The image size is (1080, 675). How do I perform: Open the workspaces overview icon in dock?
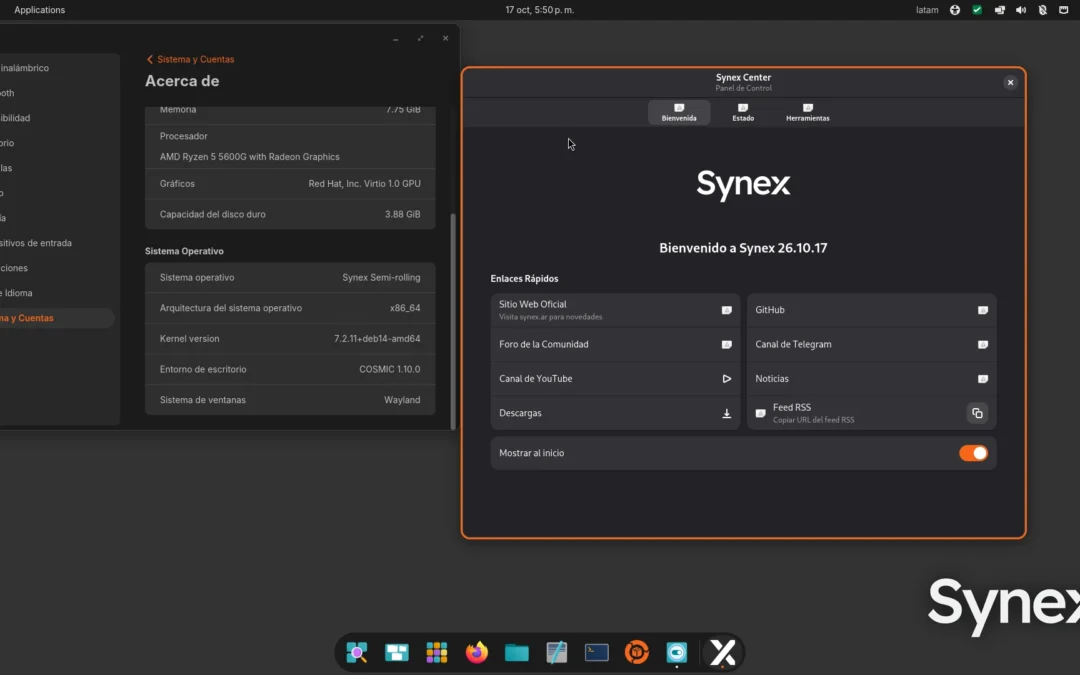point(397,652)
